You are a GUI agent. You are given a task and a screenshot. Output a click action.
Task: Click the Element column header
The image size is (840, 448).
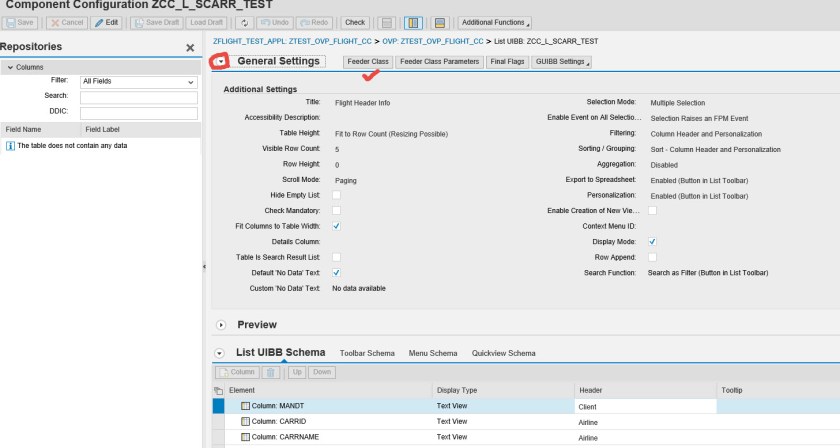(x=328, y=390)
